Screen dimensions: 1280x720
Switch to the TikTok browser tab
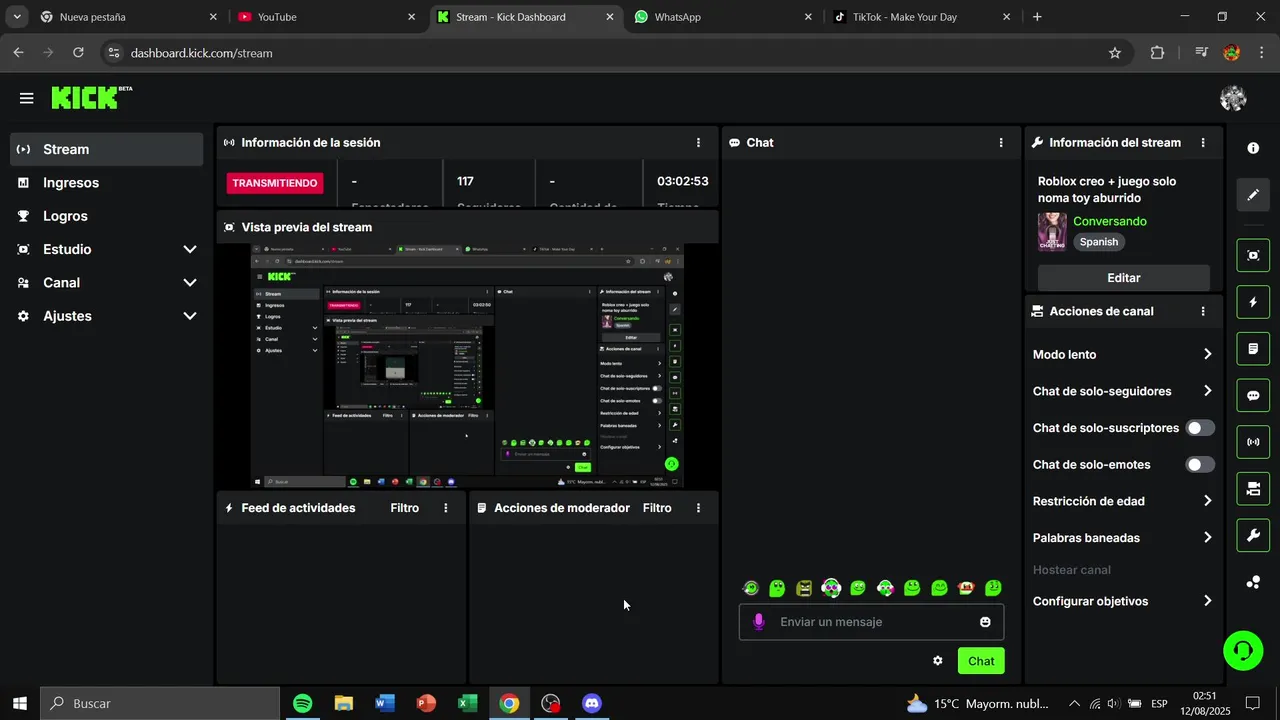pyautogui.click(x=921, y=17)
